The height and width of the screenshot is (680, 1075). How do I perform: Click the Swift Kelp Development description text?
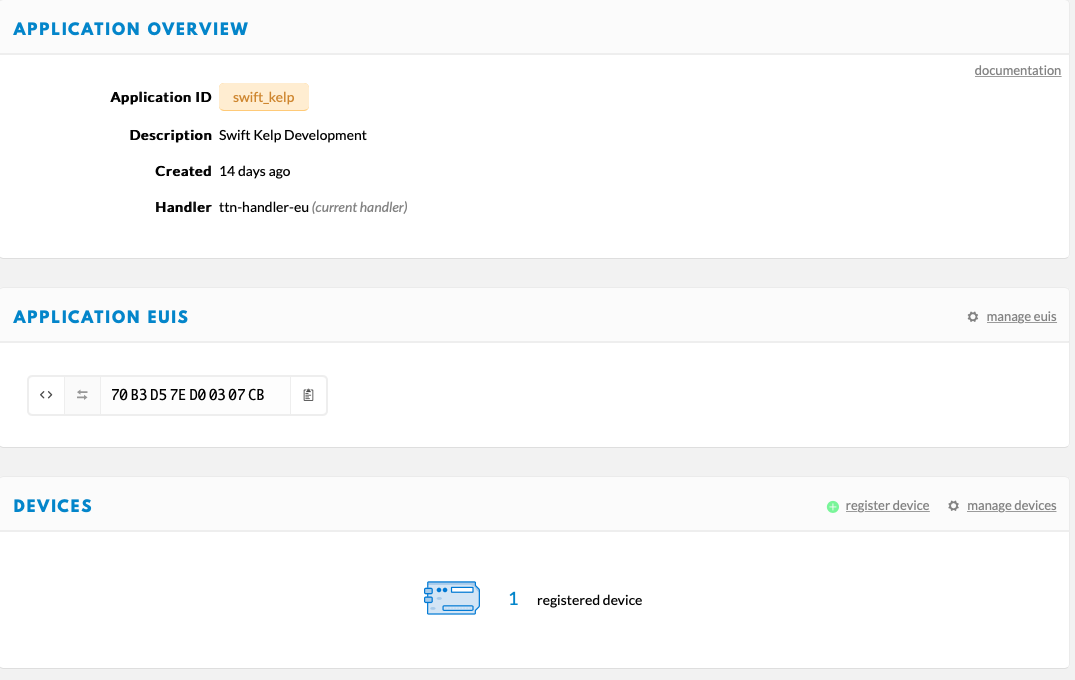tap(293, 135)
